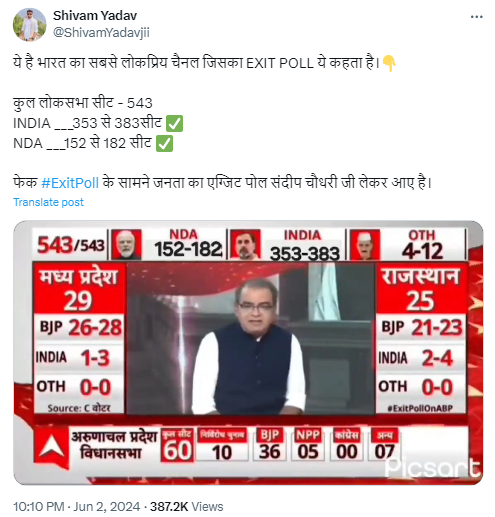This screenshot has height=517, width=495.
Task: Open the Shivam Yadav display name
Action: pyautogui.click(x=95, y=15)
